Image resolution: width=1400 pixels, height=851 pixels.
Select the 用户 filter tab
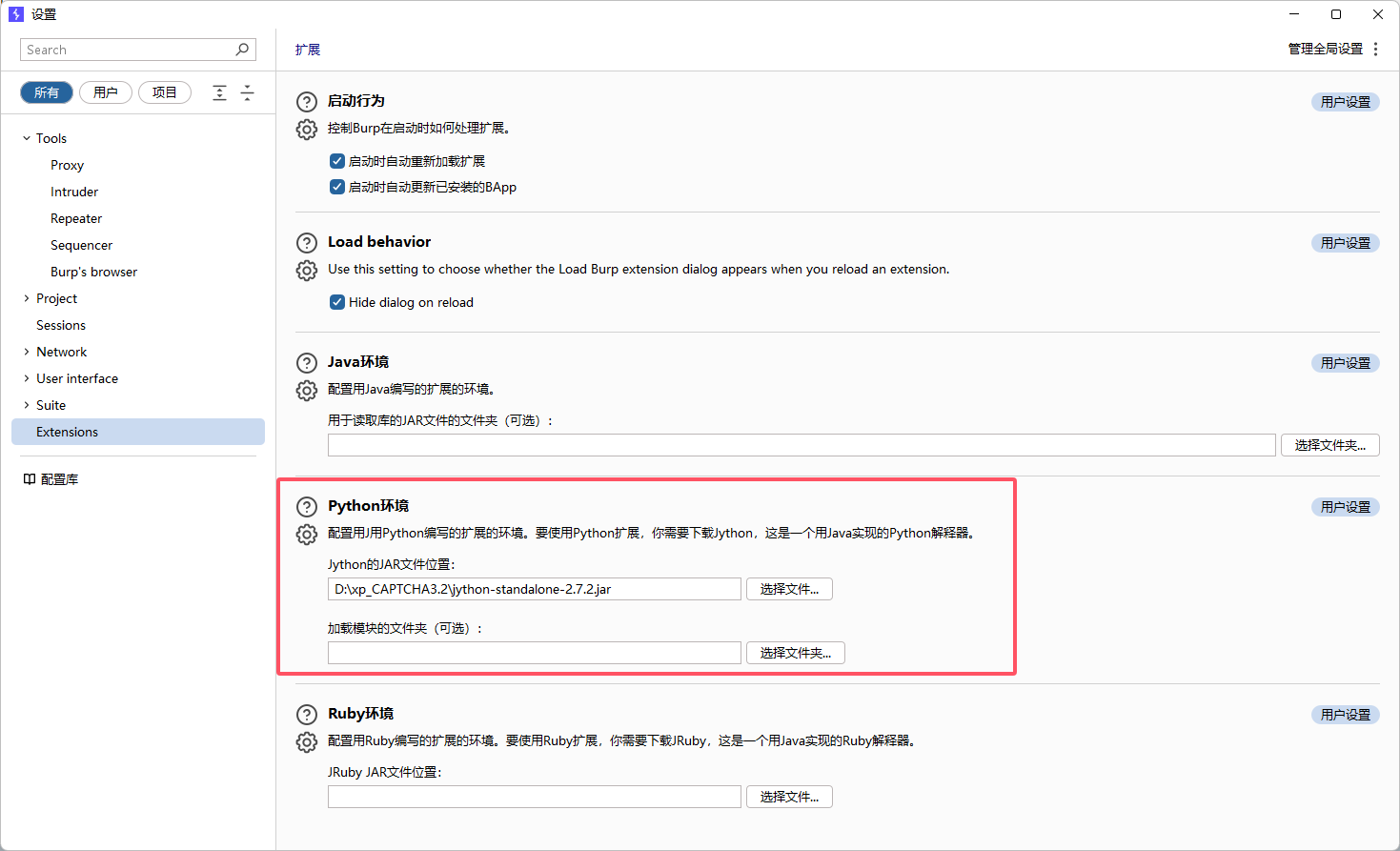point(106,92)
